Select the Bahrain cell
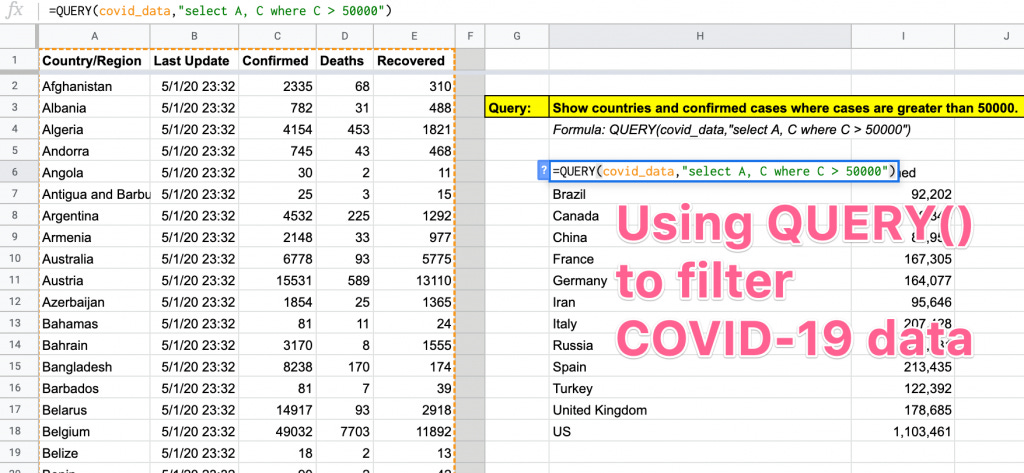Screen dimensions: 1024x473 (95, 345)
